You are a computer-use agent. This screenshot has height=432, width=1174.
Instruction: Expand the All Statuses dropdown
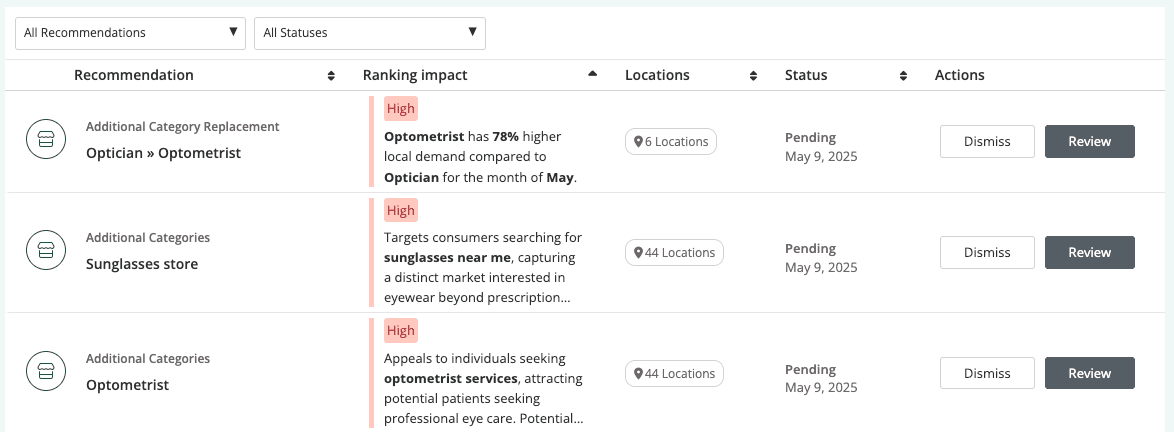pos(370,33)
